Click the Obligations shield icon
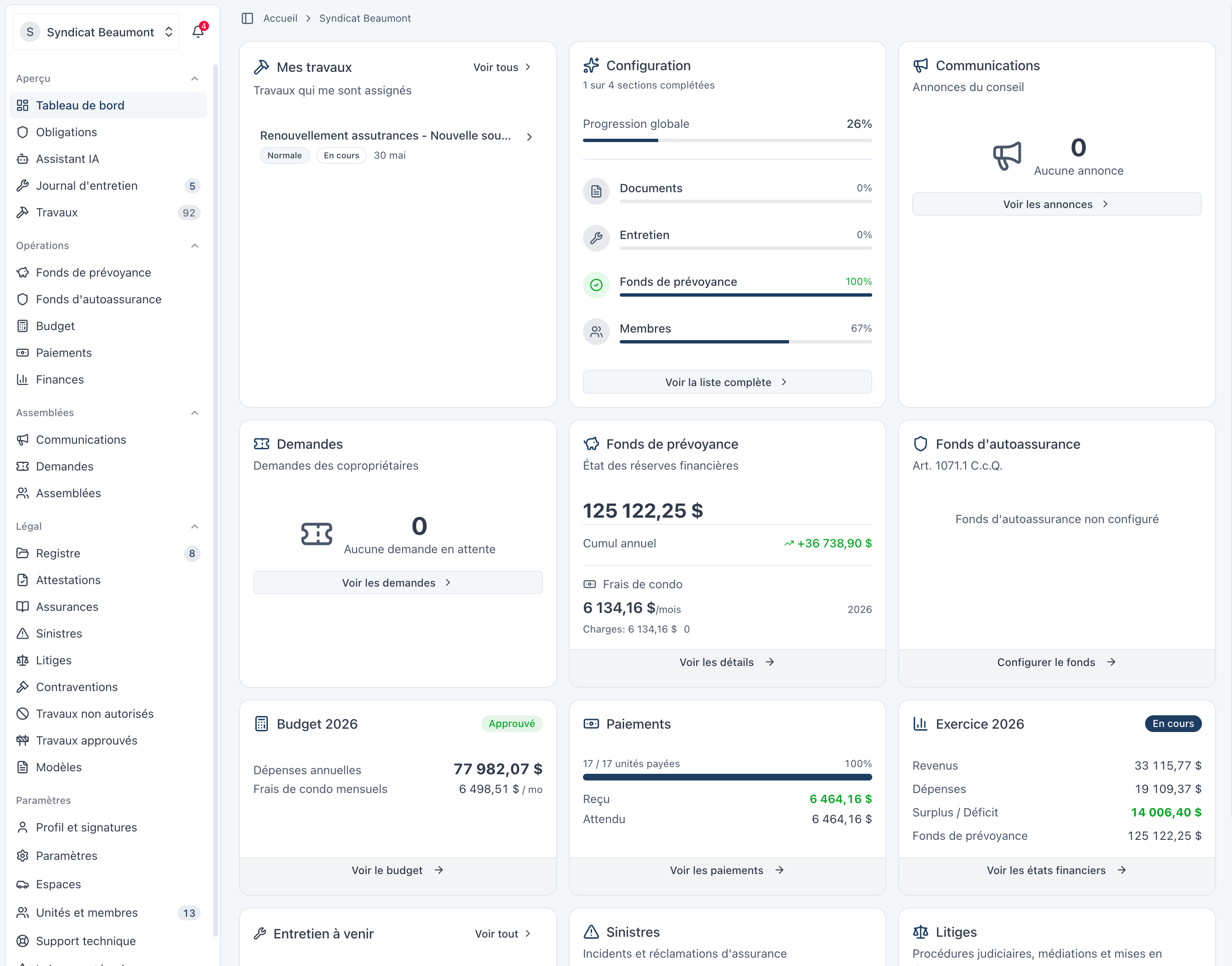This screenshot has width=1232, height=966. click(x=23, y=132)
